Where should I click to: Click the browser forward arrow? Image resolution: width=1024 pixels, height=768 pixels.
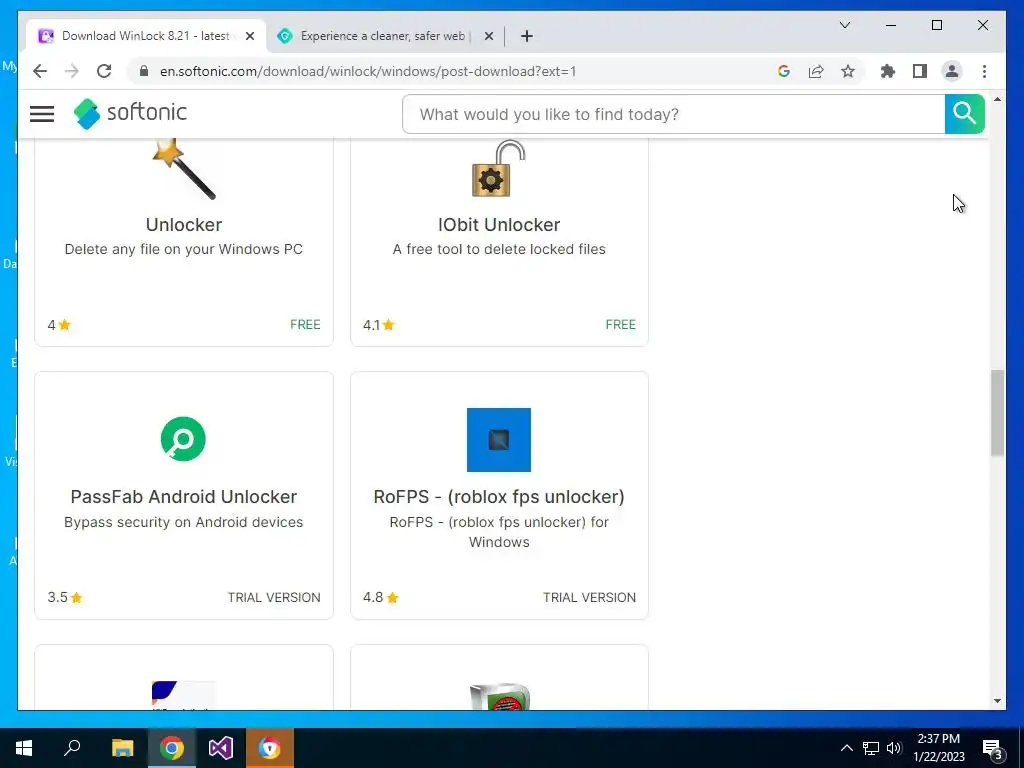pyautogui.click(x=72, y=71)
